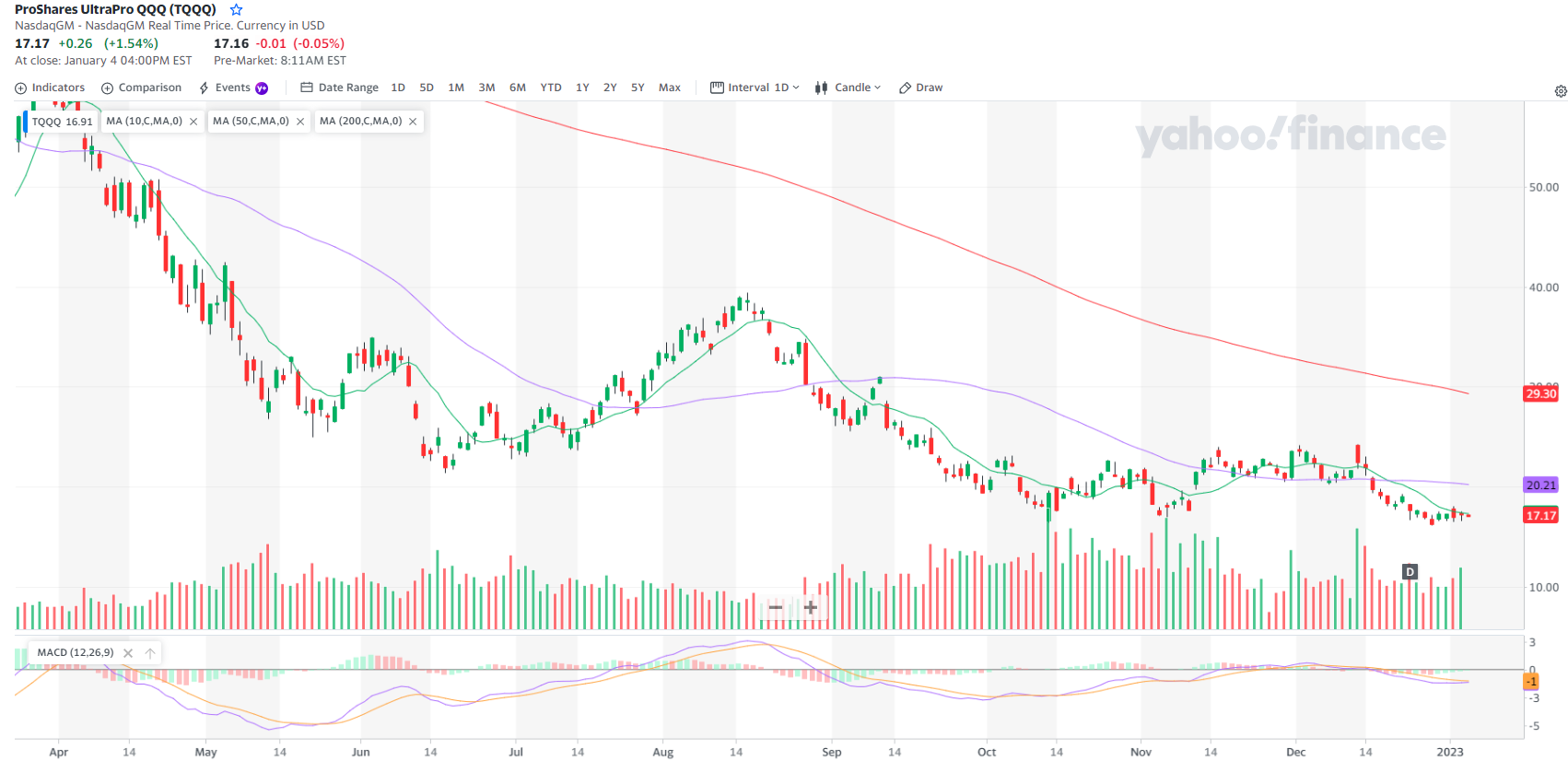Open the Comparison tool

(x=141, y=88)
